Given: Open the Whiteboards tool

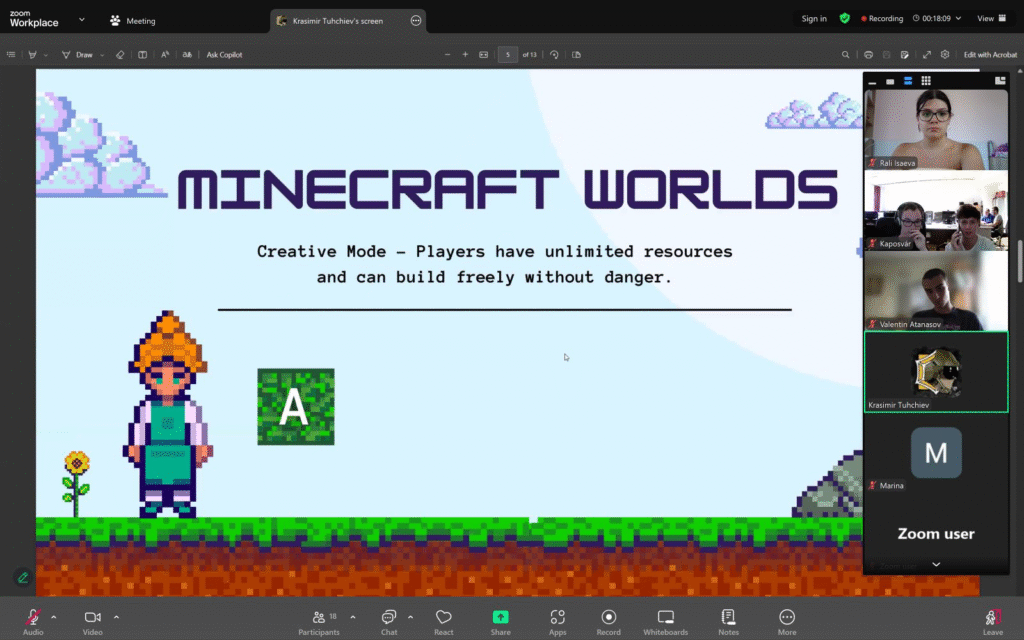Looking at the screenshot, I should pyautogui.click(x=665, y=618).
